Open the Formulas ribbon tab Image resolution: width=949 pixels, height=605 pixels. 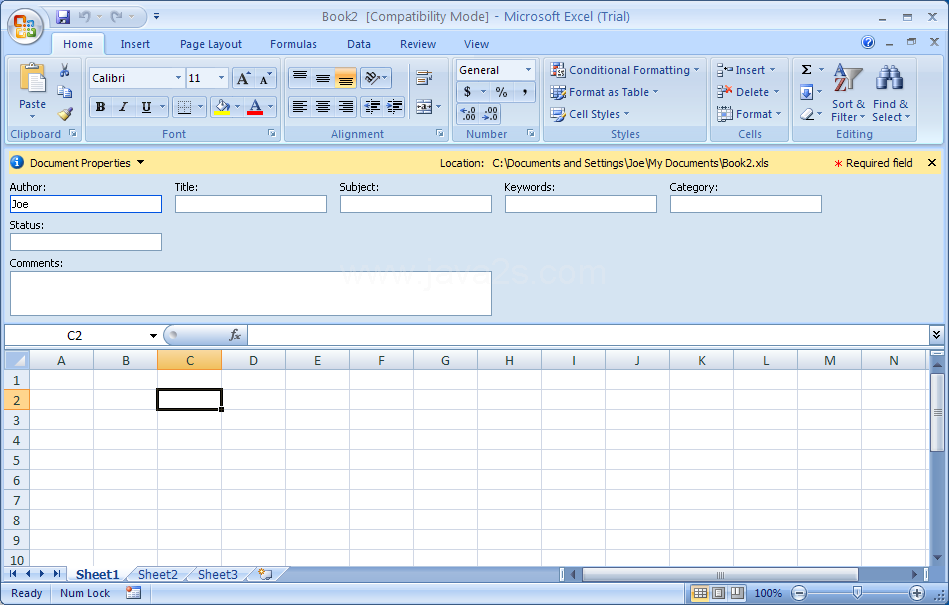293,44
